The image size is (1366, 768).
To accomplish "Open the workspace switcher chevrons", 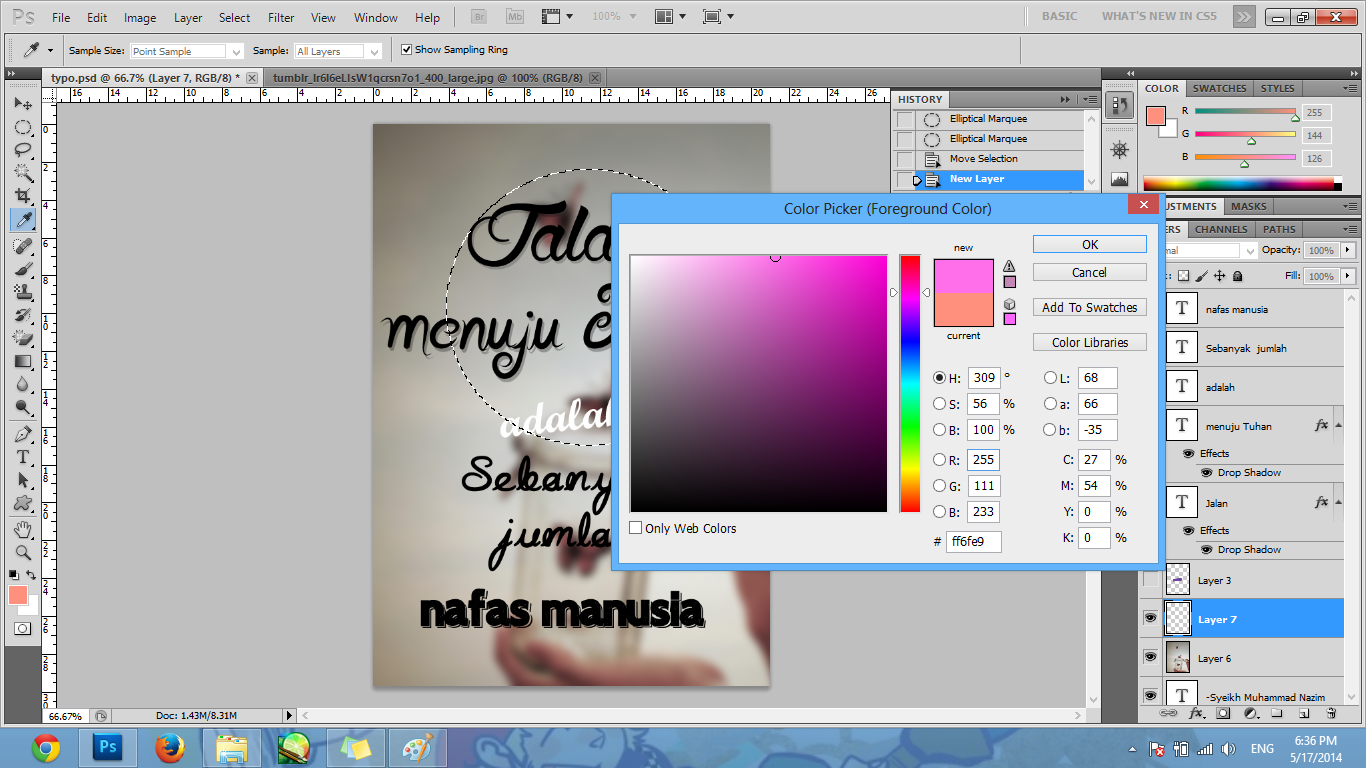I will pyautogui.click(x=1243, y=17).
